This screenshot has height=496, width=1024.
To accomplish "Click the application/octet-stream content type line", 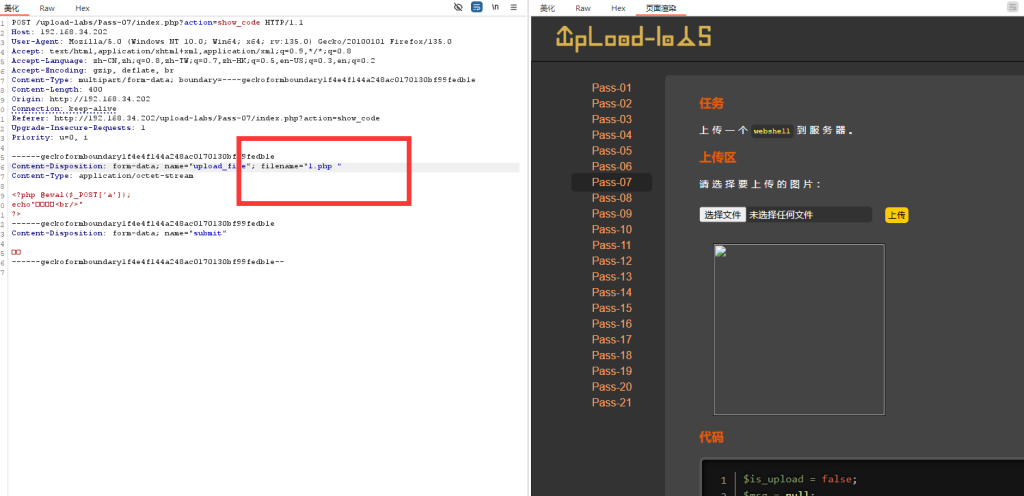I will click(103, 176).
